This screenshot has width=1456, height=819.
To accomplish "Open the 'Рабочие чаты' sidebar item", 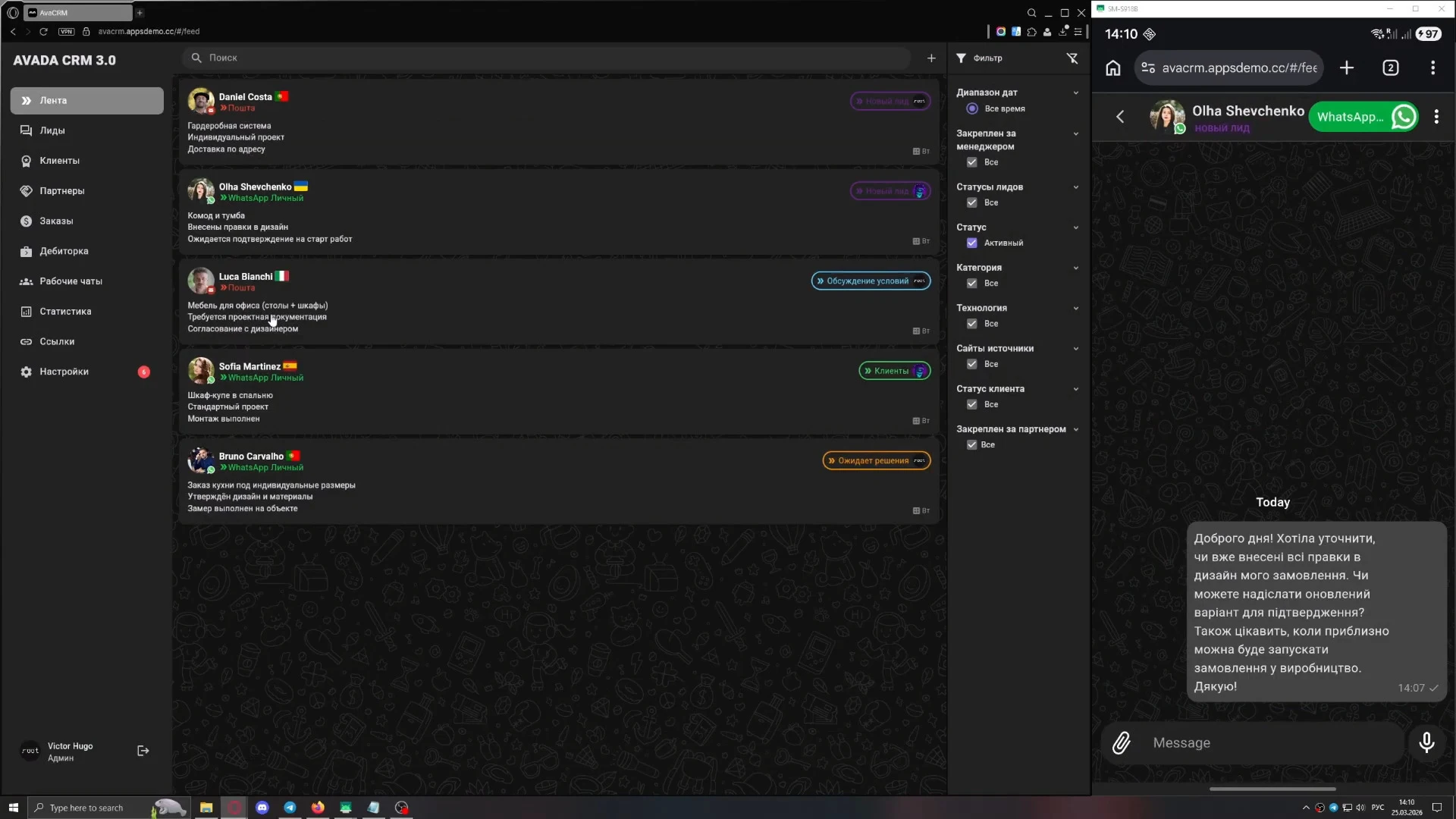I will tap(71, 281).
